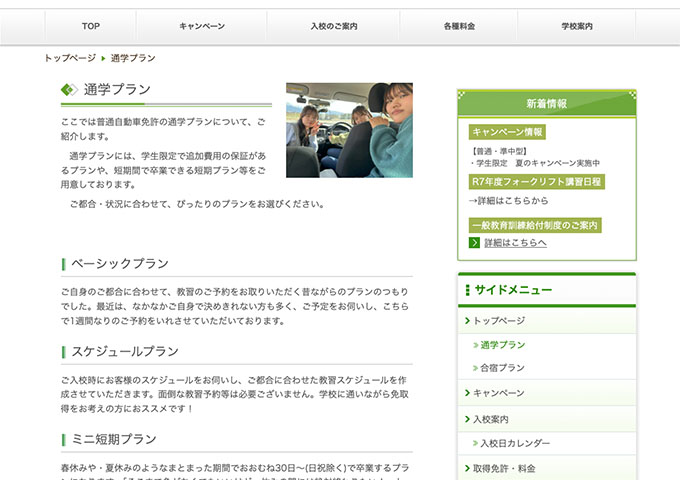Click the トップページ breadcrumb link
This screenshot has height=480, width=680.
(x=70, y=58)
